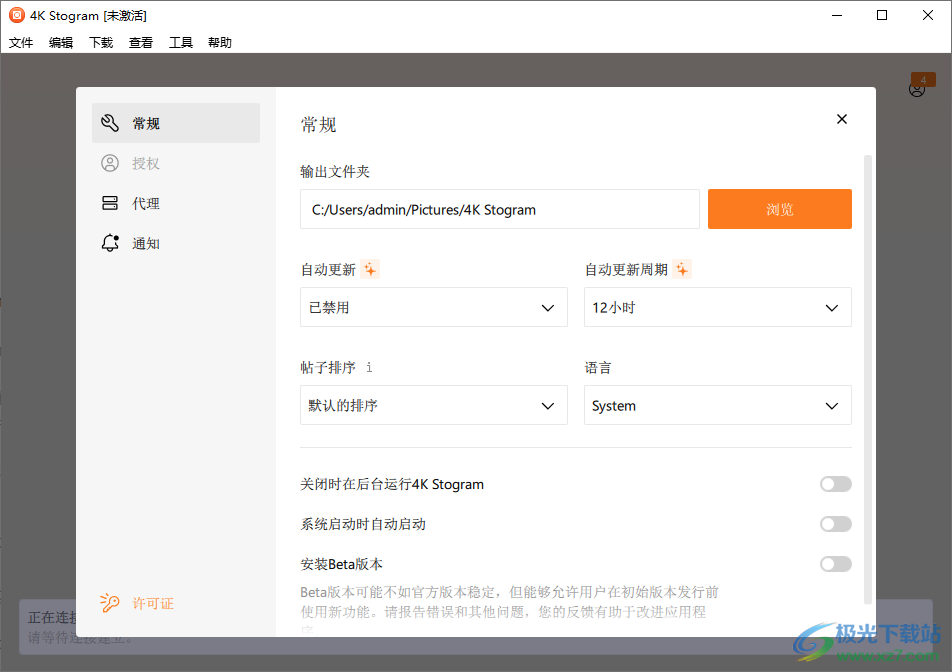Open the 查看 menu
Image resolution: width=952 pixels, height=672 pixels.
pos(141,42)
